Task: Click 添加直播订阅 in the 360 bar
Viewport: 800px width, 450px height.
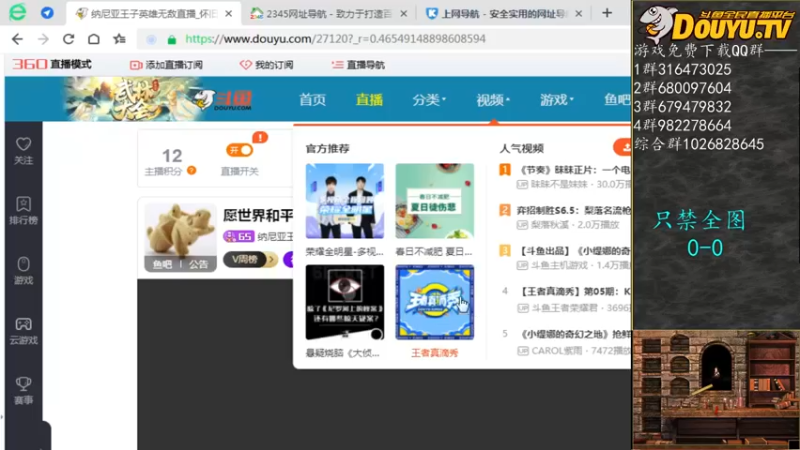Action: 166,65
